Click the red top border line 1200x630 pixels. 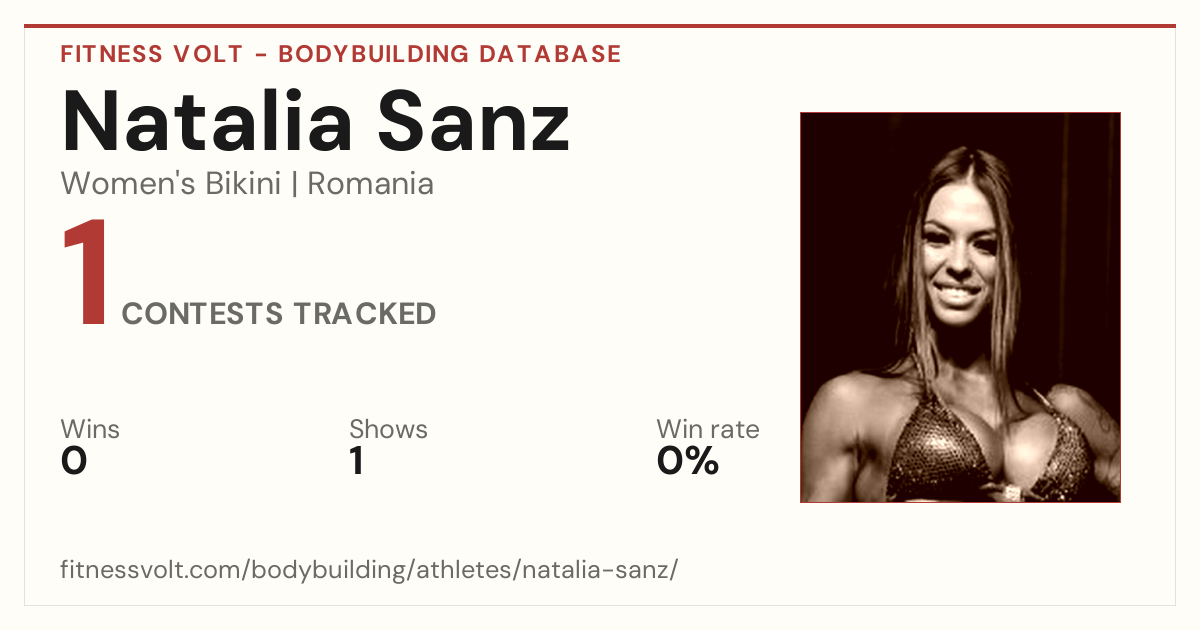[x=600, y=26]
